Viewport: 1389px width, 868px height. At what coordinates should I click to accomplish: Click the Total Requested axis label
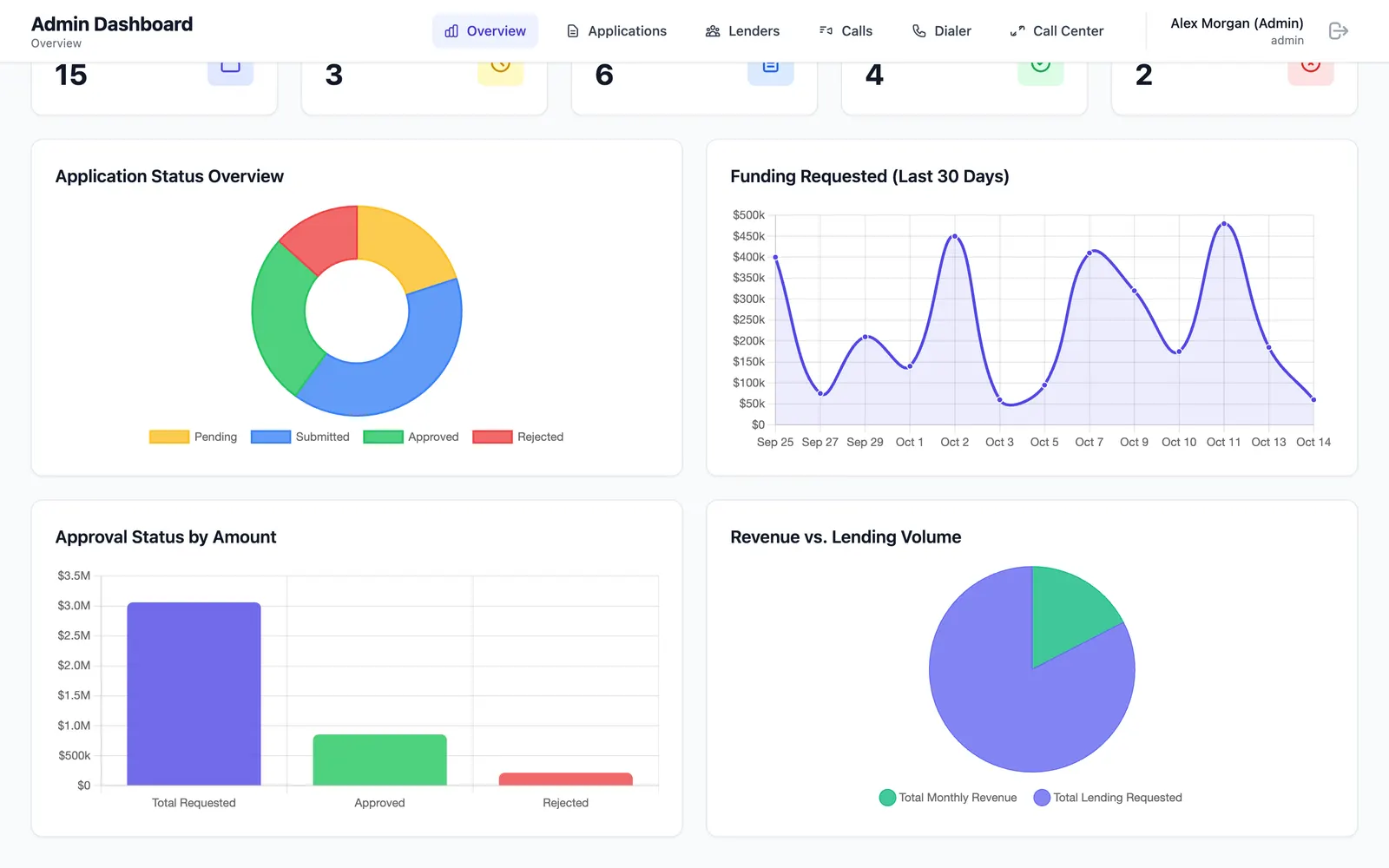194,803
